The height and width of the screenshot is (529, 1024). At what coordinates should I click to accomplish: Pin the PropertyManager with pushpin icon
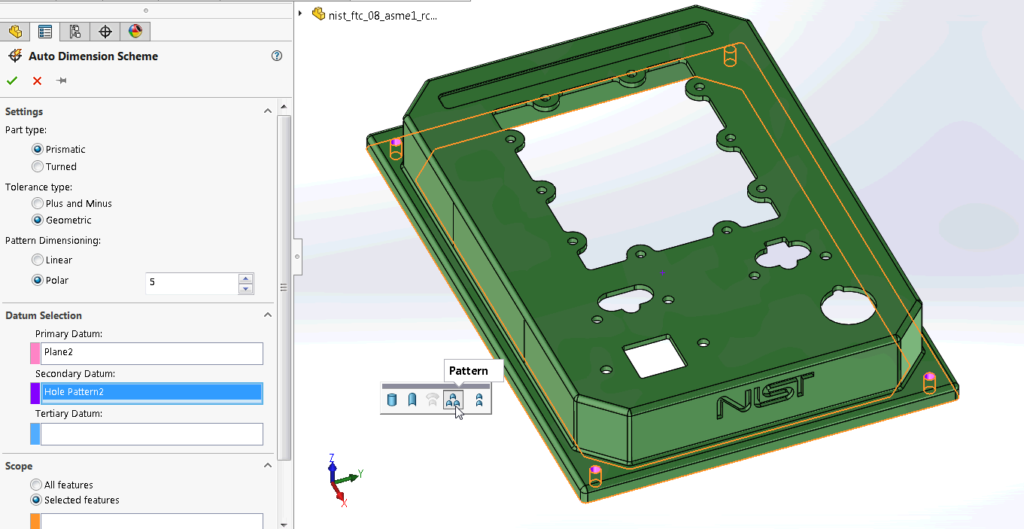[61, 81]
